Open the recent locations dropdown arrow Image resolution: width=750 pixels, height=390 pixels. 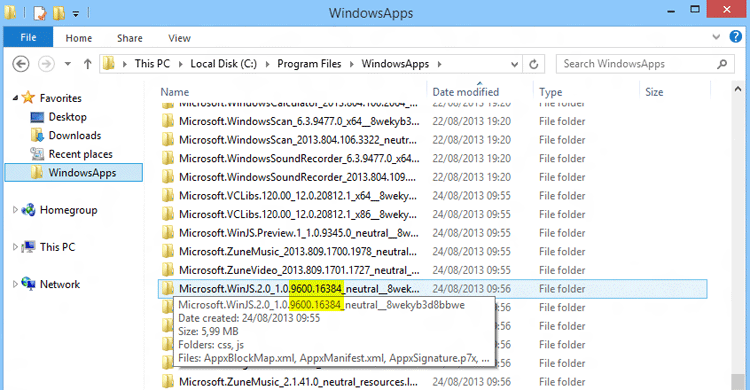point(68,64)
